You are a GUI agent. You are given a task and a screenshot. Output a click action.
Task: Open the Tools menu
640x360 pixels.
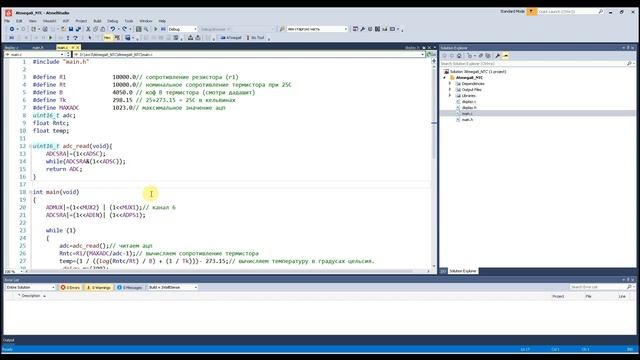[129, 21]
